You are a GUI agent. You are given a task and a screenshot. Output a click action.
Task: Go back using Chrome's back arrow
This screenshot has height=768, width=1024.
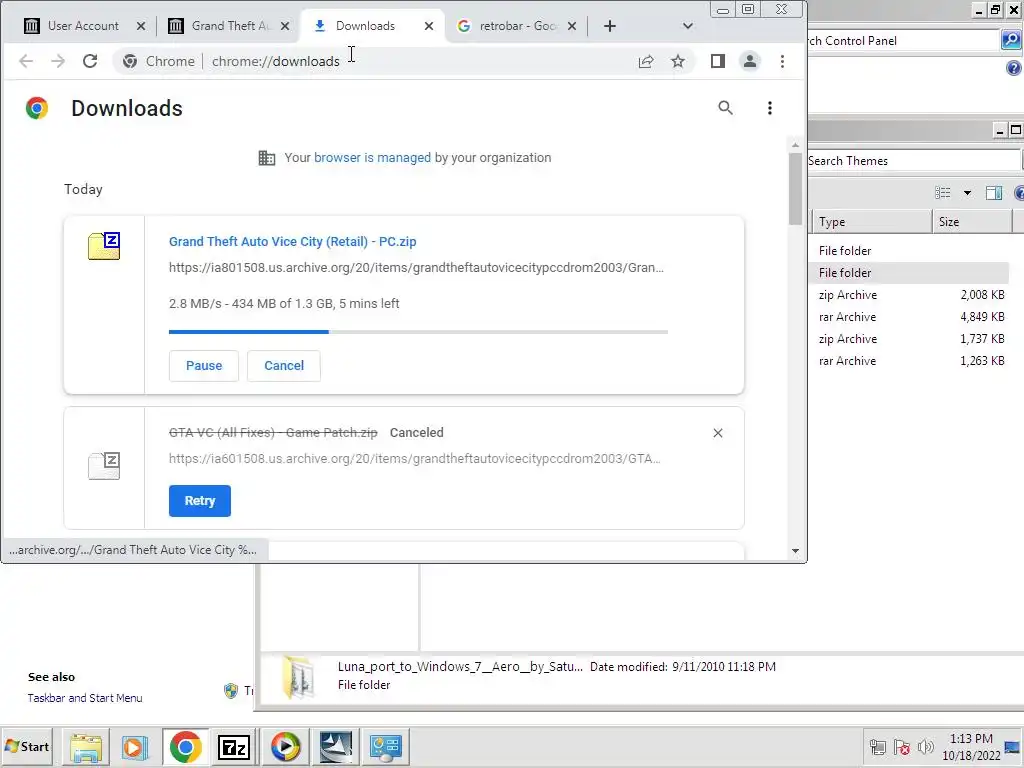click(x=25, y=61)
